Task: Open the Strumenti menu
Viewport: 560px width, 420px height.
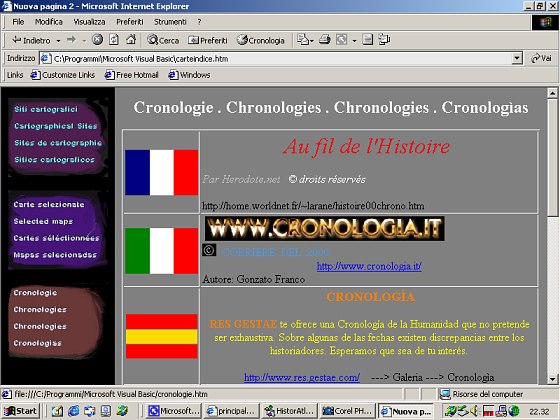Action: [170, 22]
